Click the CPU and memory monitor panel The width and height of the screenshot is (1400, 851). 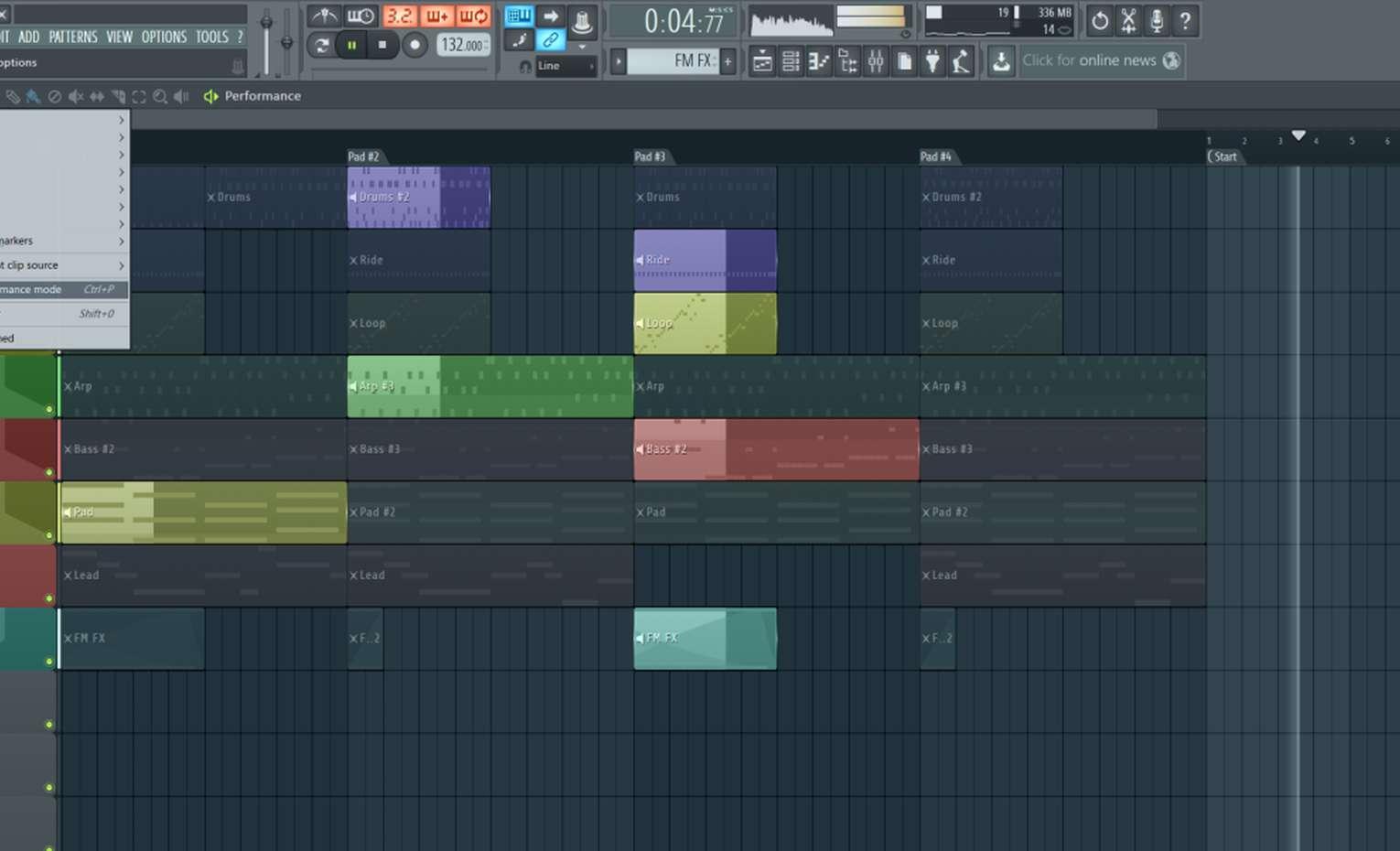tap(998, 20)
